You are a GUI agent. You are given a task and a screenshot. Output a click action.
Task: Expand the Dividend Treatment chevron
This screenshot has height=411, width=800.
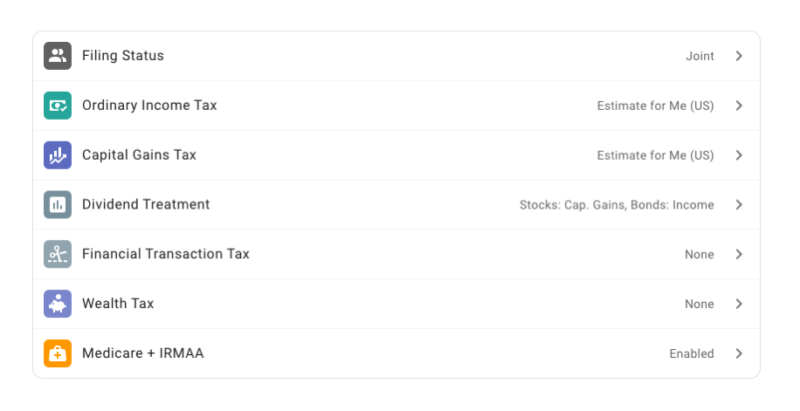[x=739, y=204]
